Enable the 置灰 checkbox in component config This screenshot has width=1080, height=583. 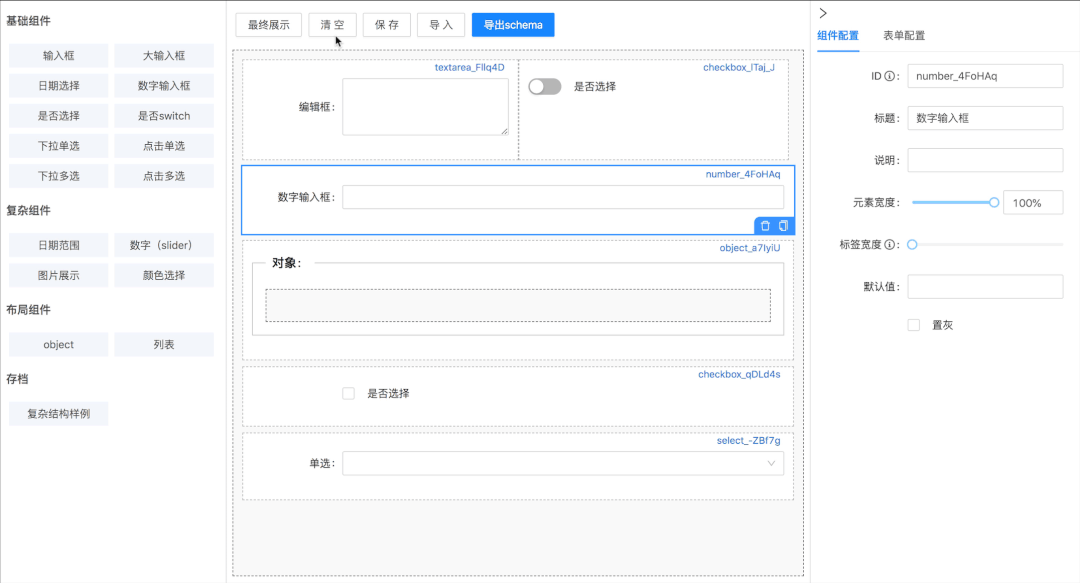pos(913,324)
